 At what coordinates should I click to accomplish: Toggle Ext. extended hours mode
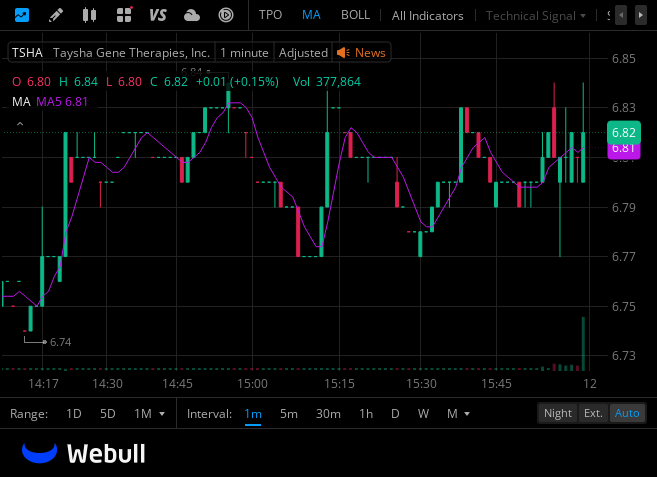point(593,413)
